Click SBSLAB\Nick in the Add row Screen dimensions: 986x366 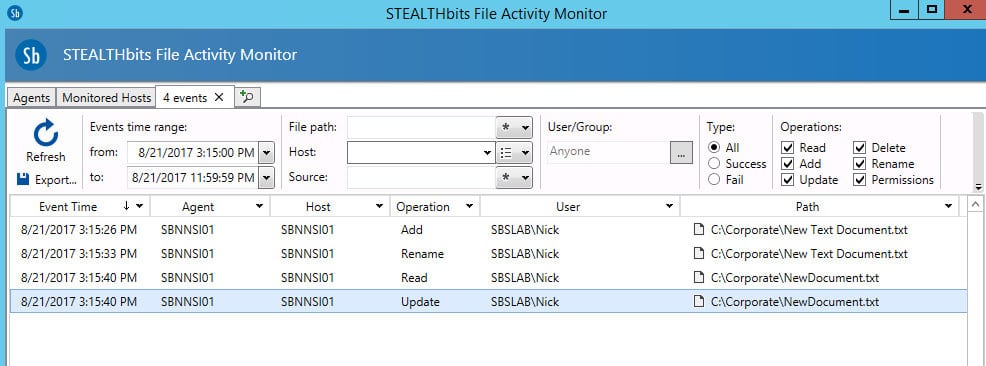(524, 230)
